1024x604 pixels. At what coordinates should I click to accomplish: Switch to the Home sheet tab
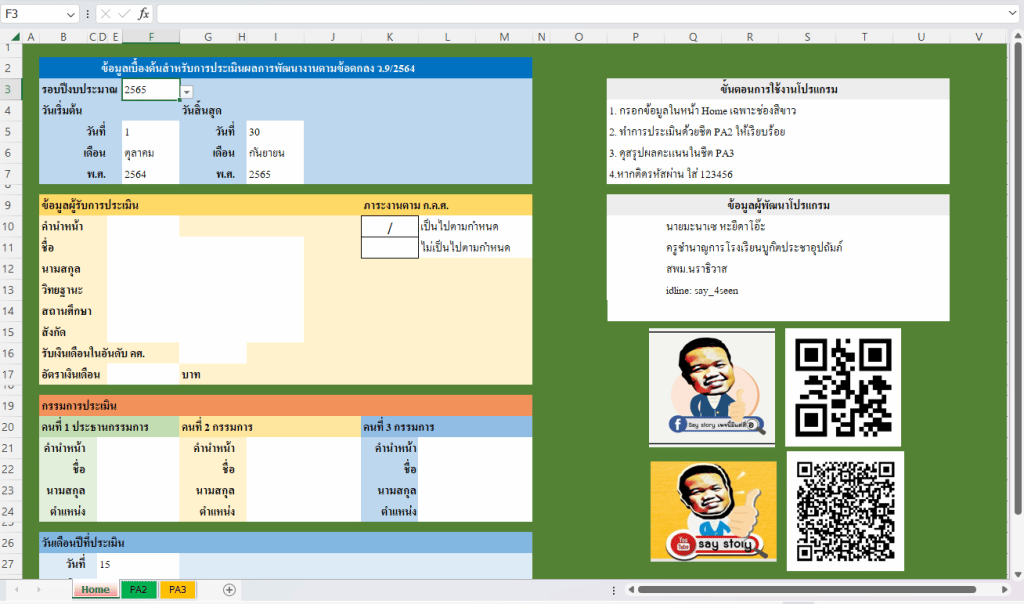95,589
